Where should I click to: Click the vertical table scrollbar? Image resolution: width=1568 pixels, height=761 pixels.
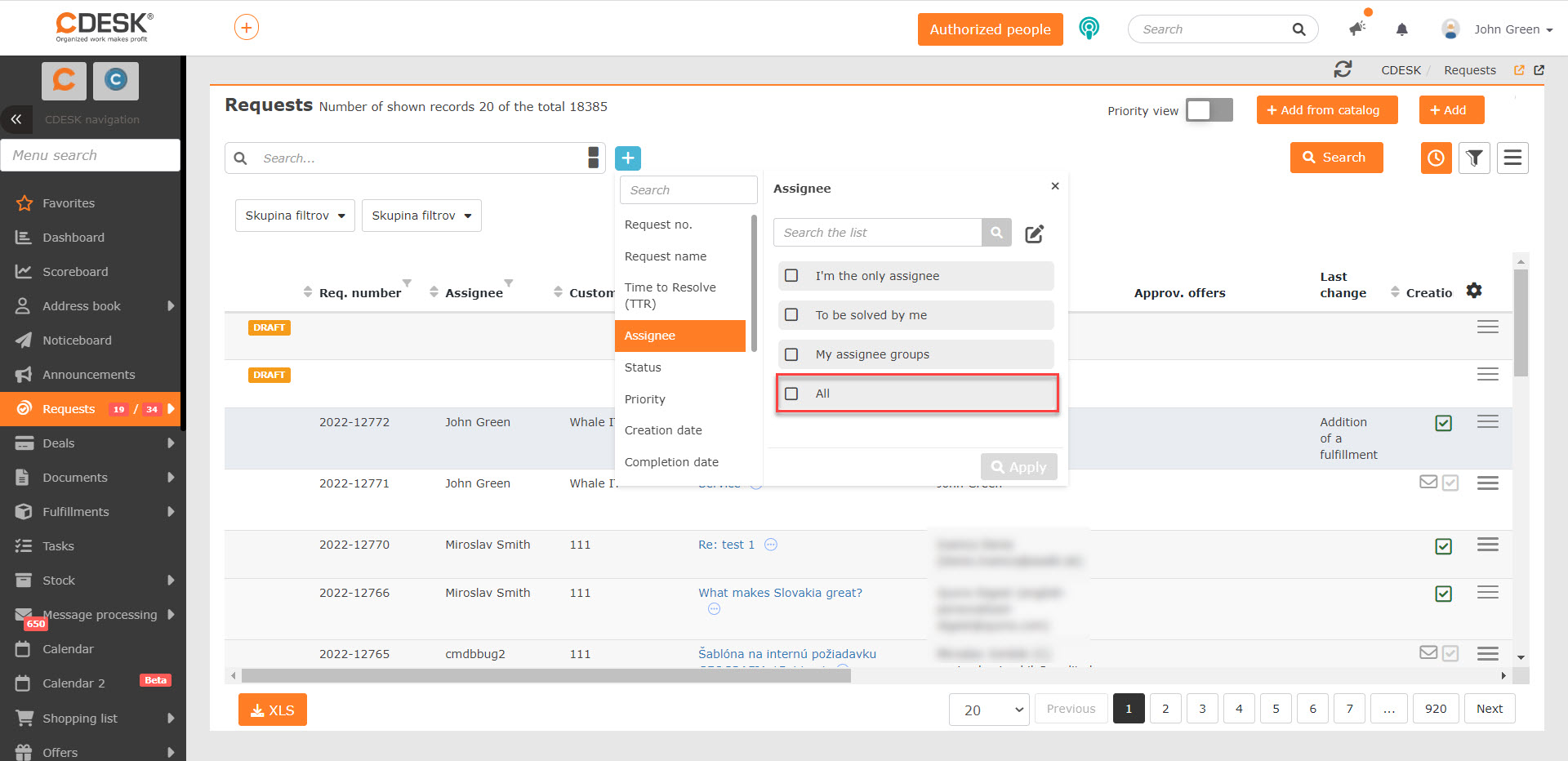coord(1520,322)
